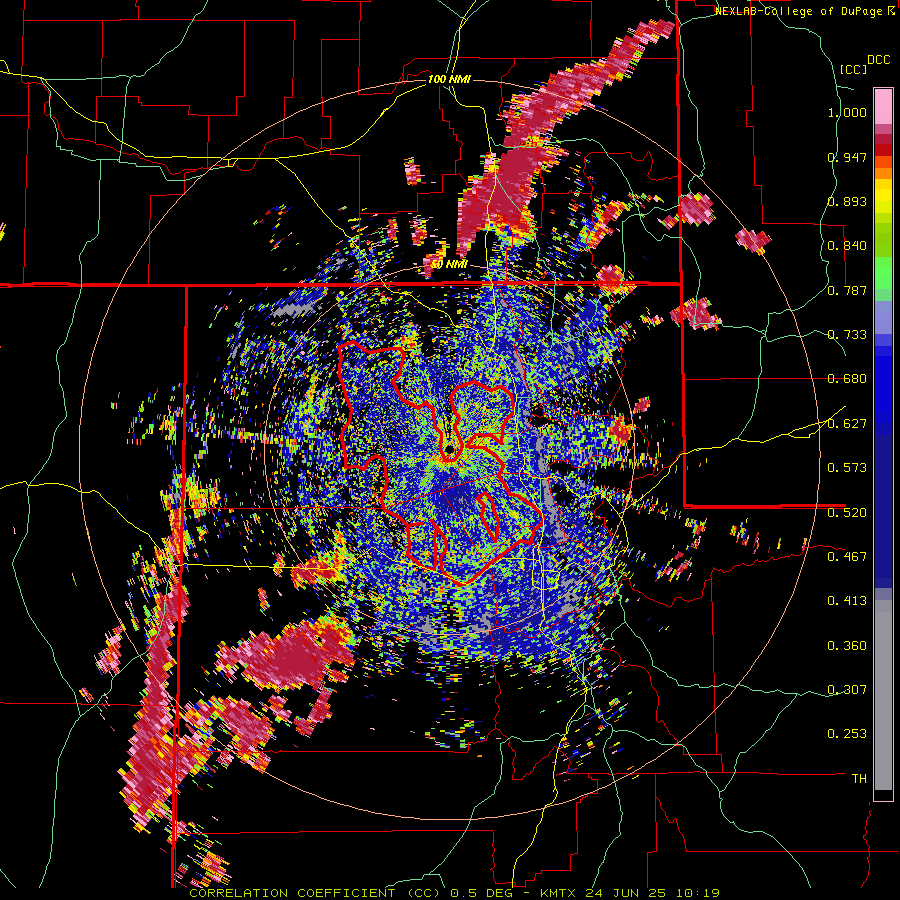Image resolution: width=900 pixels, height=900 pixels.
Task: Click the 50 NMI range ring label
Action: 449,265
